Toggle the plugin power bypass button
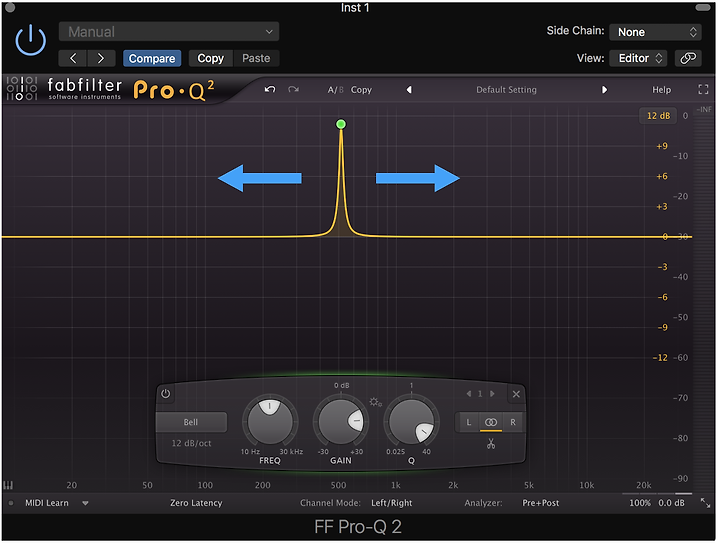This screenshot has height=543, width=720. pos(30,40)
